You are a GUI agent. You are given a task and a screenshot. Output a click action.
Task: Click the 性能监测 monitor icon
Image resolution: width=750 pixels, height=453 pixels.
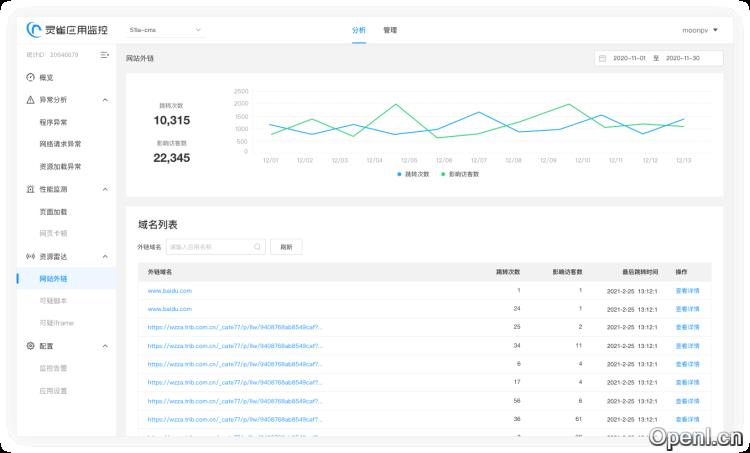[x=30, y=189]
